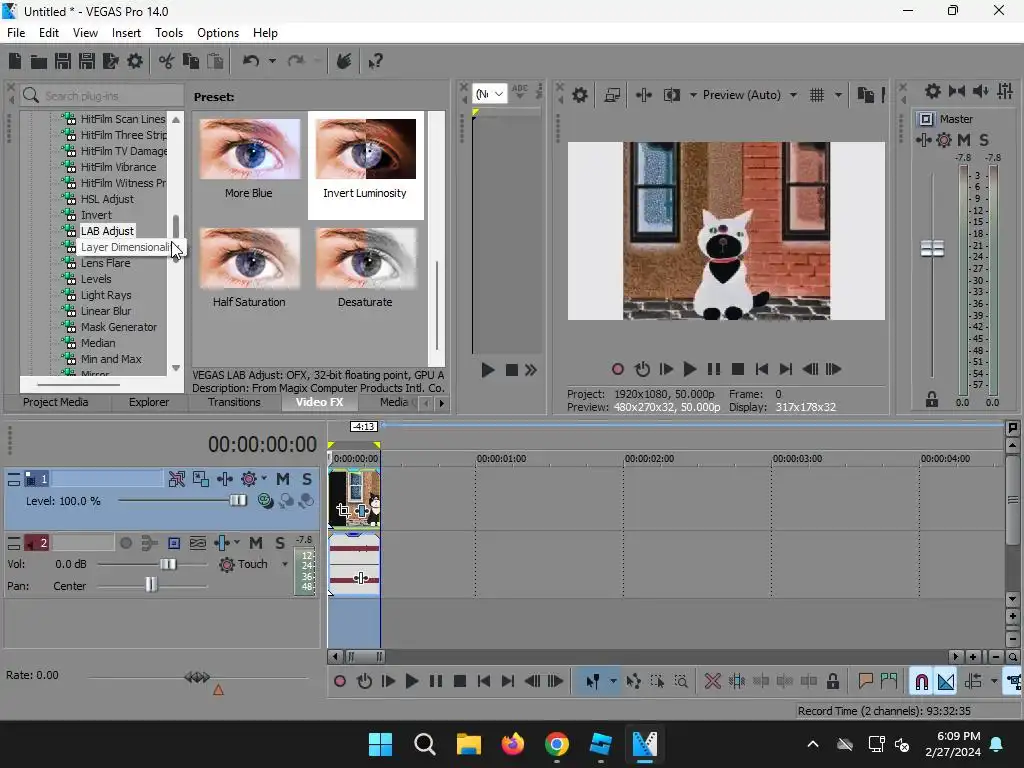
Task: Expand Overlays grid dropdown arrow
Action: (x=839, y=95)
